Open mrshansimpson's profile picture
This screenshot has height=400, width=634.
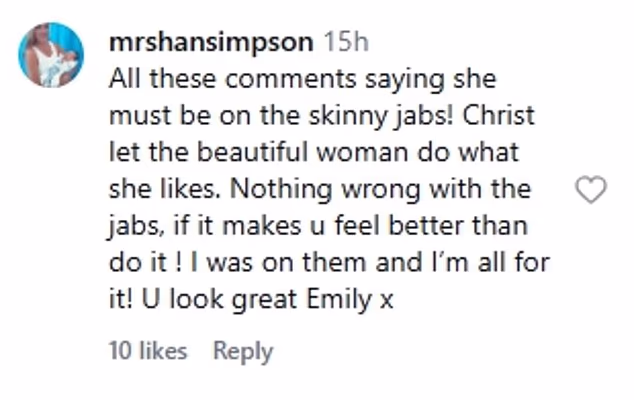pyautogui.click(x=51, y=55)
